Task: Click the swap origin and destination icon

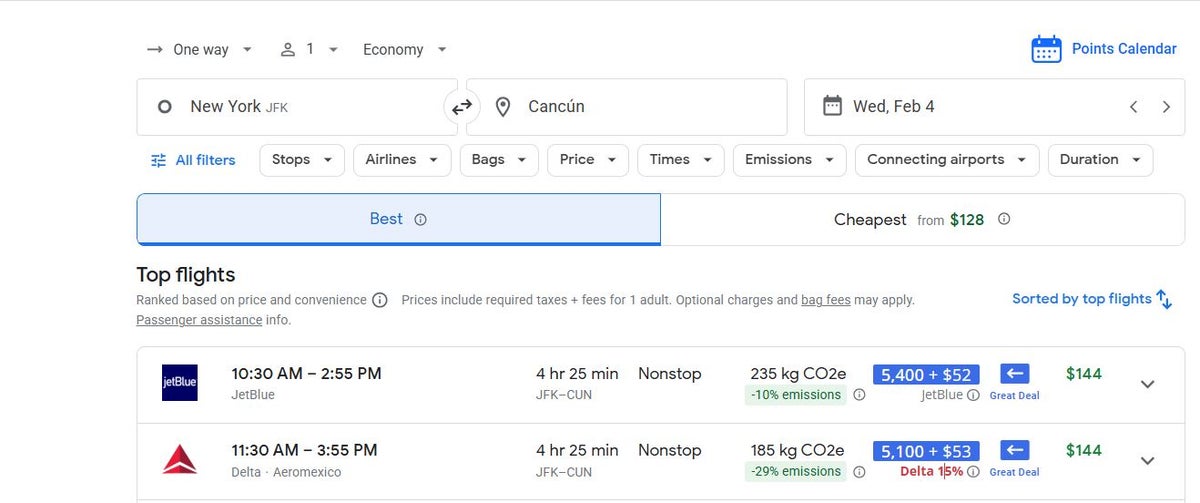Action: click(x=461, y=107)
